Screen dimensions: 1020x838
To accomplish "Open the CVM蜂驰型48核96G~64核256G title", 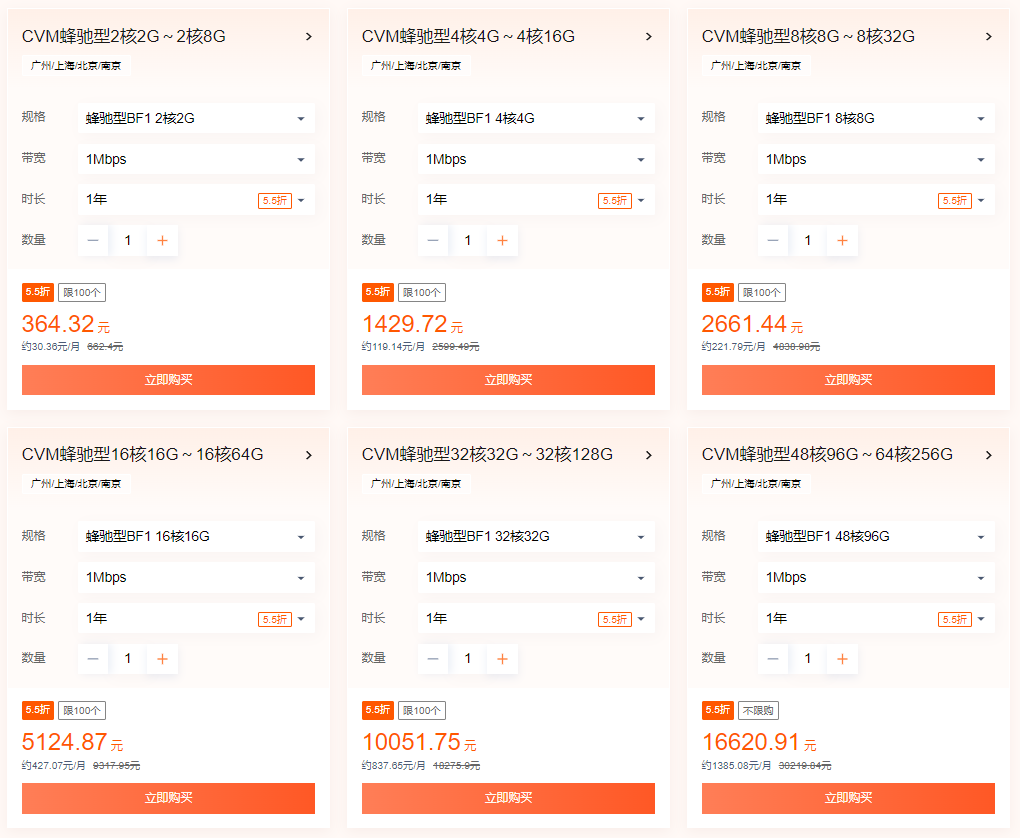I will 827,455.
